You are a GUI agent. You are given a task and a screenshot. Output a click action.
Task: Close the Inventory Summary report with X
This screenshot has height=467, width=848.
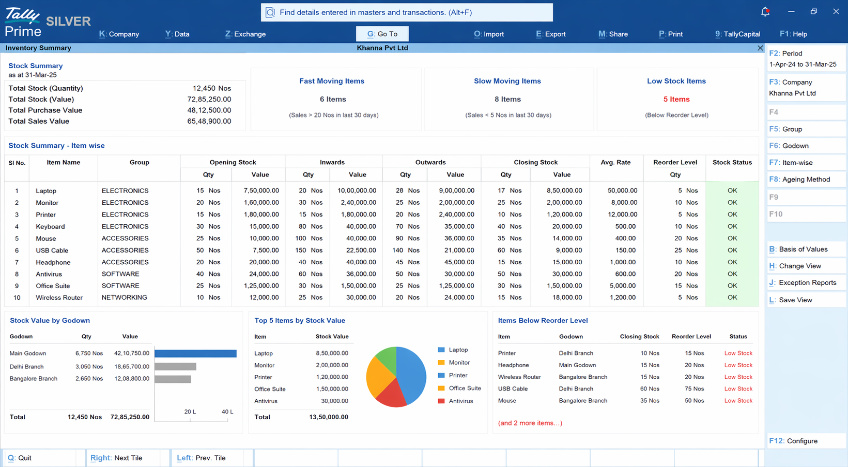pos(760,48)
